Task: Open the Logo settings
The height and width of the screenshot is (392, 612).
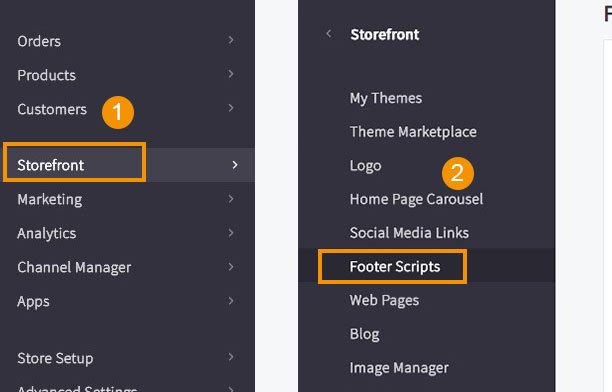Action: click(x=365, y=166)
